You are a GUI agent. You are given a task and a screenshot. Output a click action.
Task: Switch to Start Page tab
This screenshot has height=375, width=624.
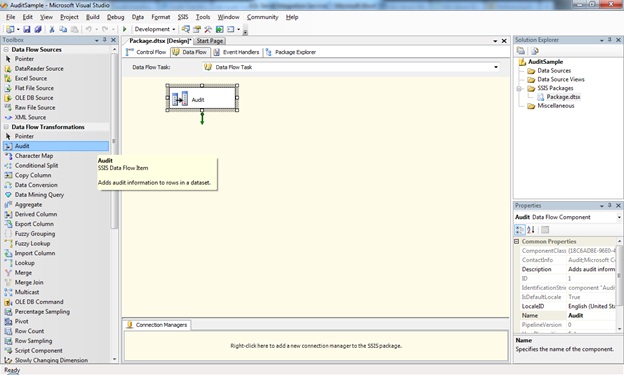210,41
